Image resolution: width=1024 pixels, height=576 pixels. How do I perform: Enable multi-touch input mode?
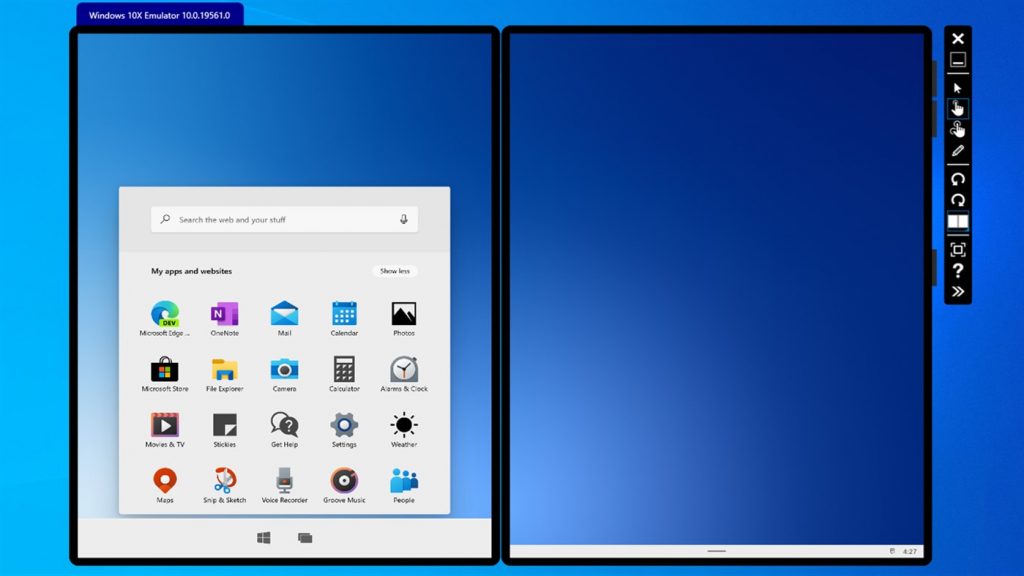(957, 129)
